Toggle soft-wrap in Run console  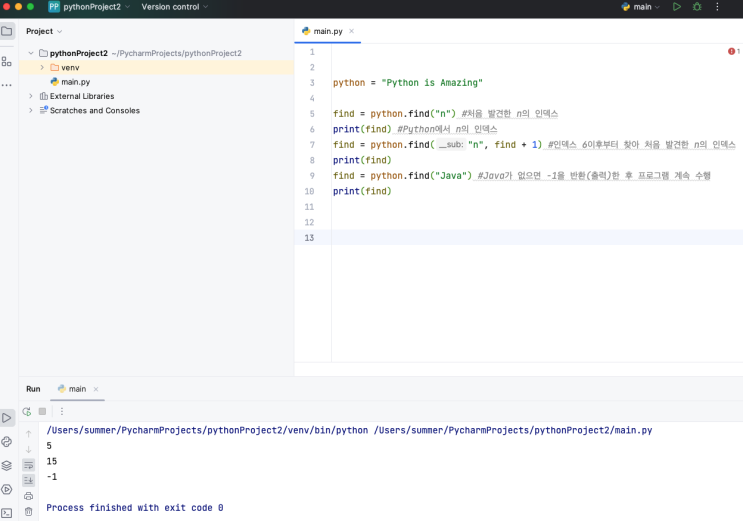pyautogui.click(x=28, y=465)
